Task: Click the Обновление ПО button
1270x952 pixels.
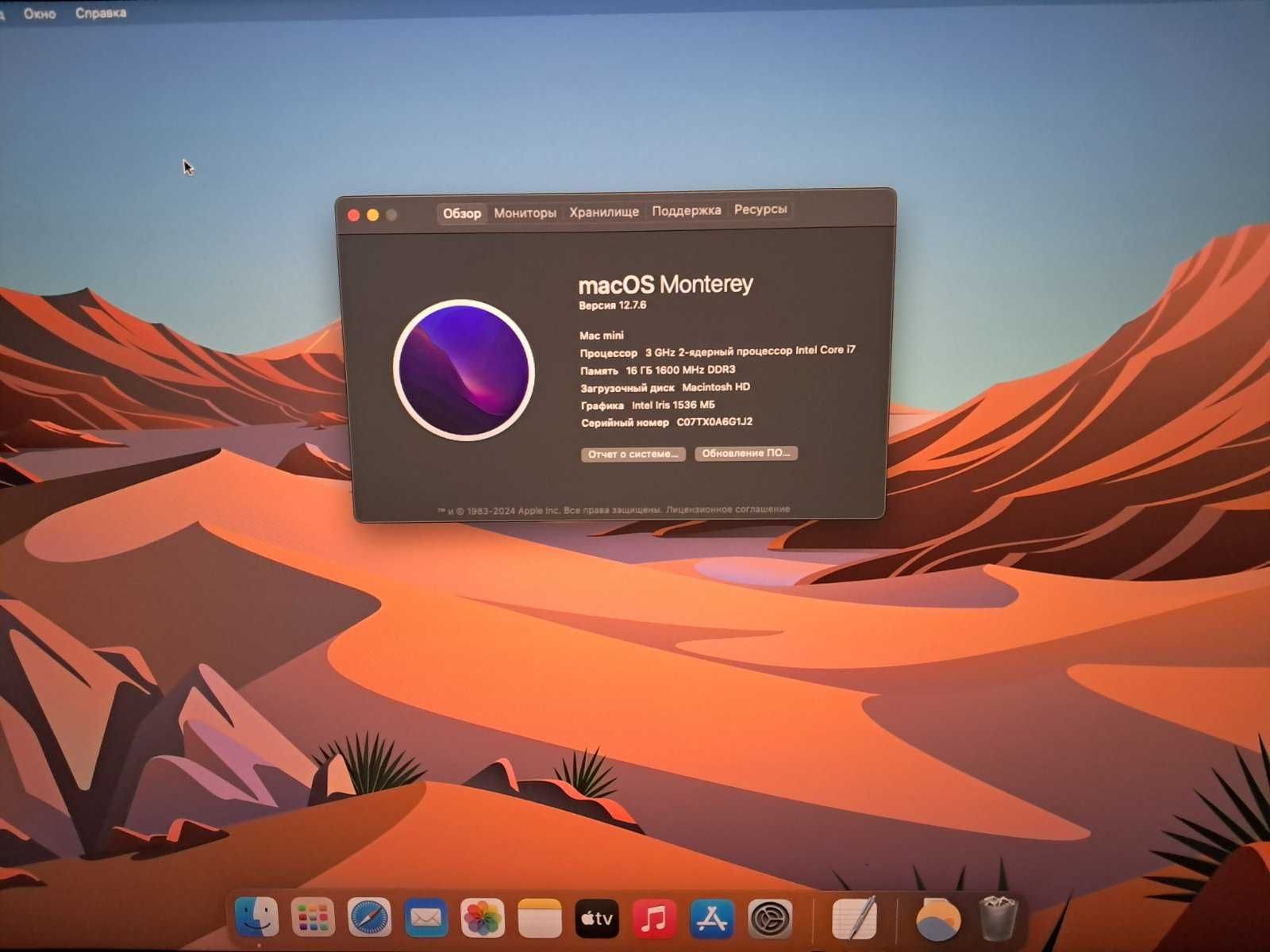Action: [x=746, y=453]
